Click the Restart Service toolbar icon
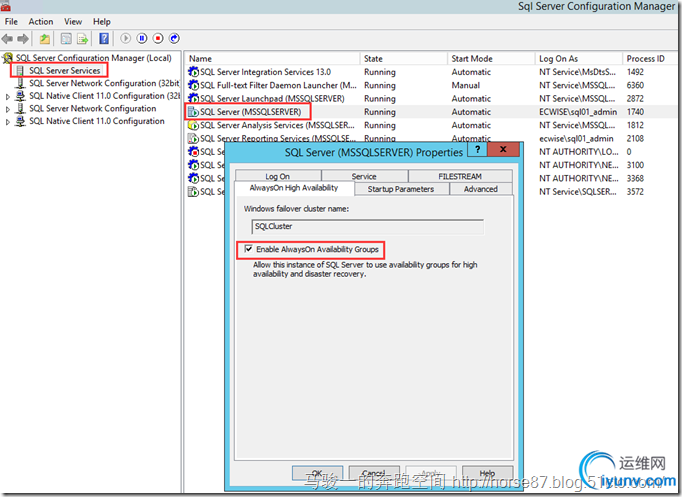The width and height of the screenshot is (682, 497). (174, 39)
